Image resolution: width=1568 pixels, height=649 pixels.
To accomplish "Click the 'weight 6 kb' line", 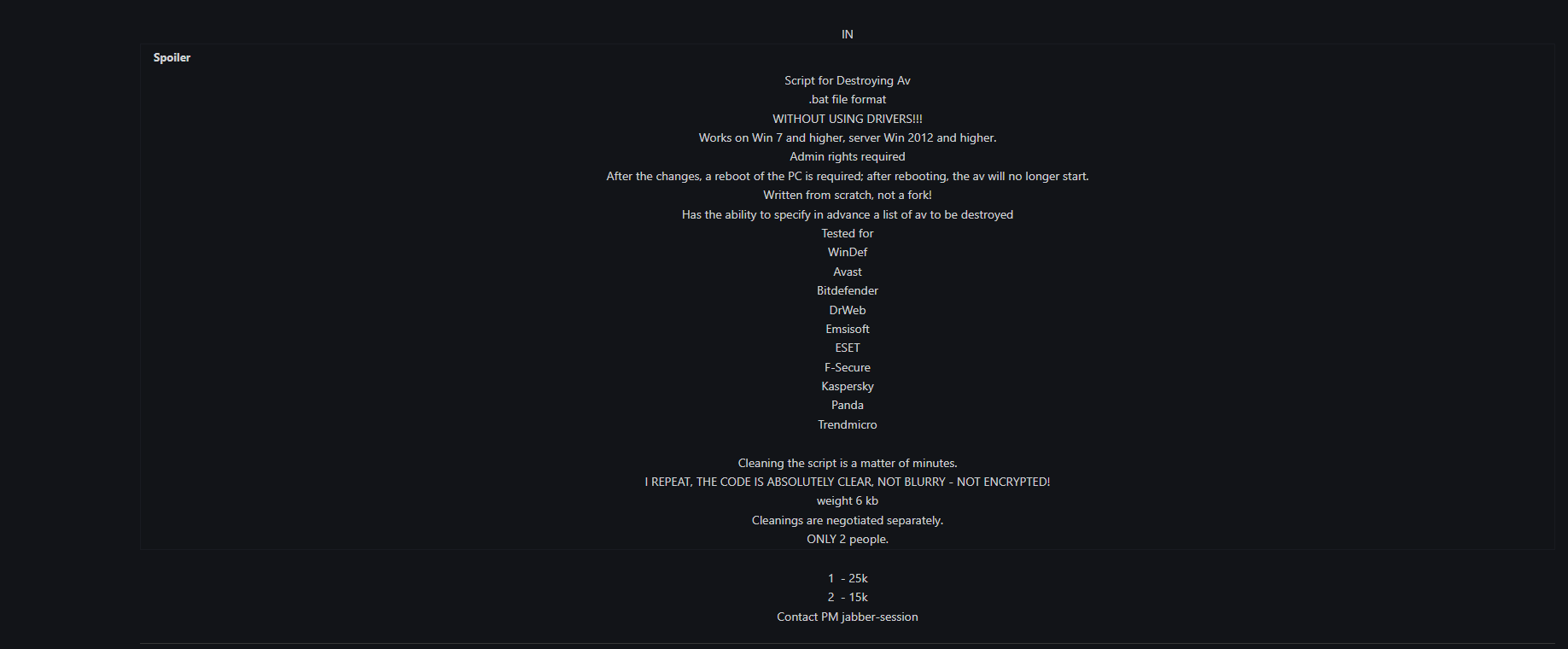I will click(848, 500).
